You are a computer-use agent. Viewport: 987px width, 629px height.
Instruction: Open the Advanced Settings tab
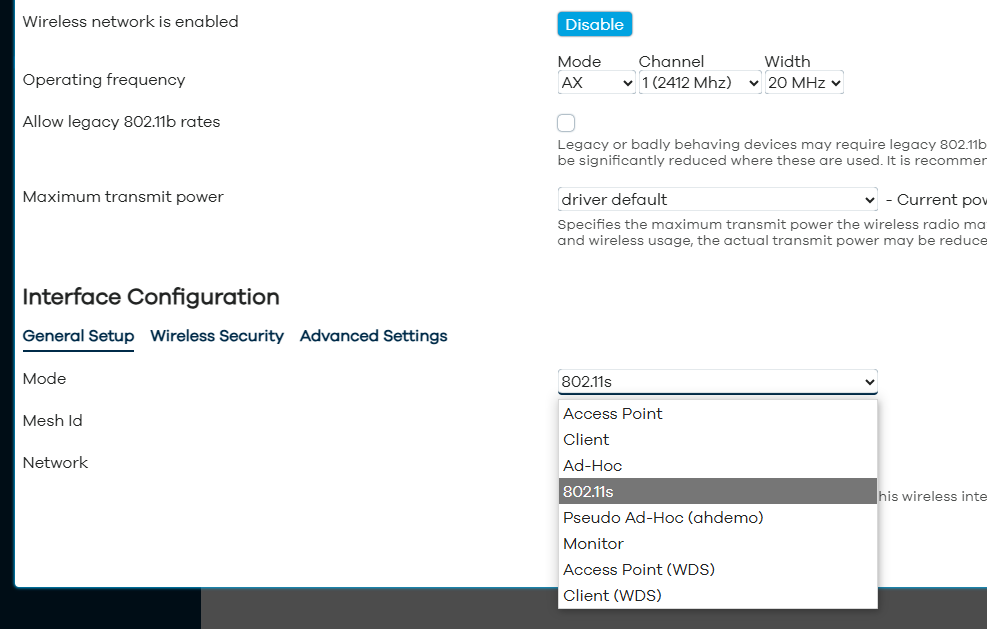coord(373,336)
